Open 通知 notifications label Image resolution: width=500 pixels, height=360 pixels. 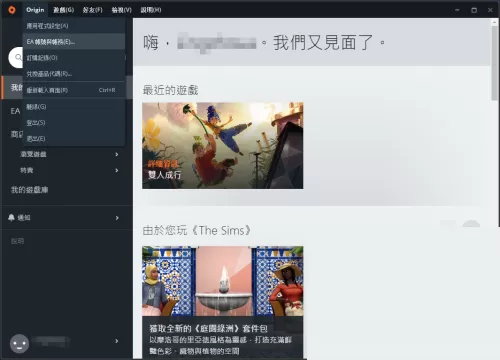24,218
